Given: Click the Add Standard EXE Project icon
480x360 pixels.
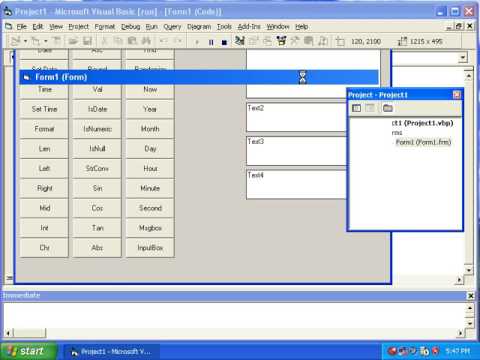Looking at the screenshot, I should click(16, 41).
